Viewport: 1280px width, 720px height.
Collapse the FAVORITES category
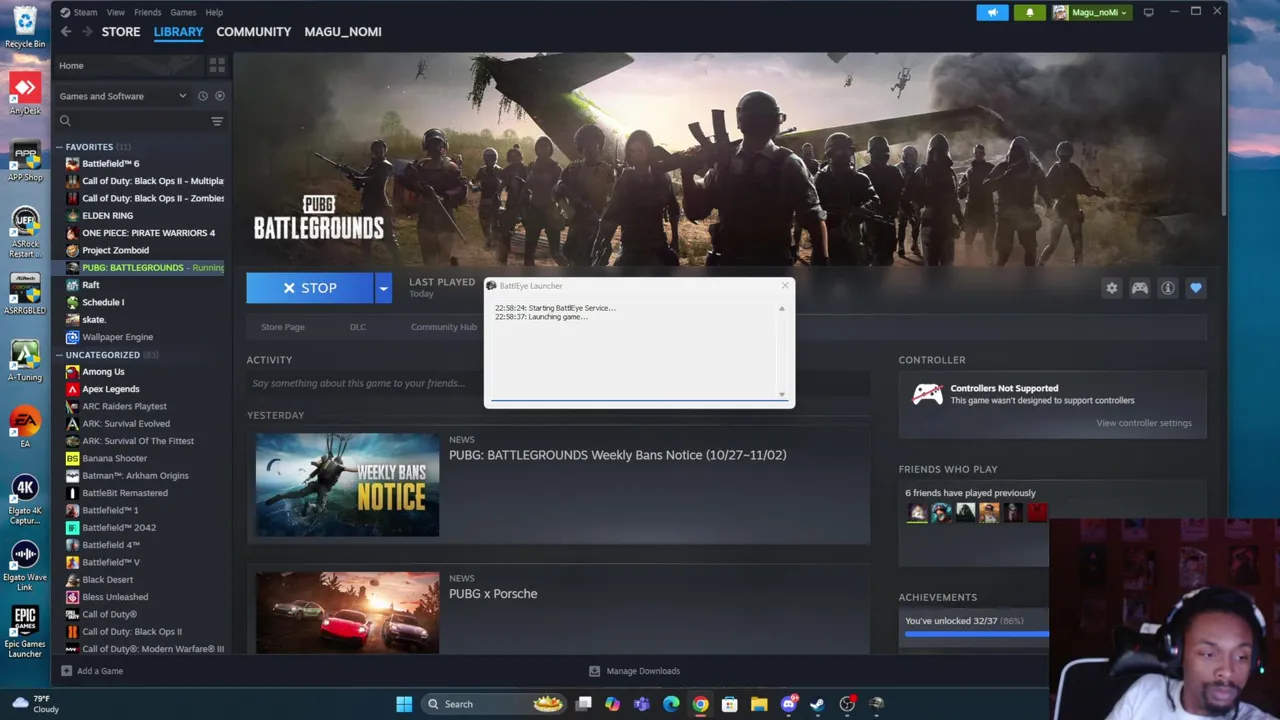[59, 147]
